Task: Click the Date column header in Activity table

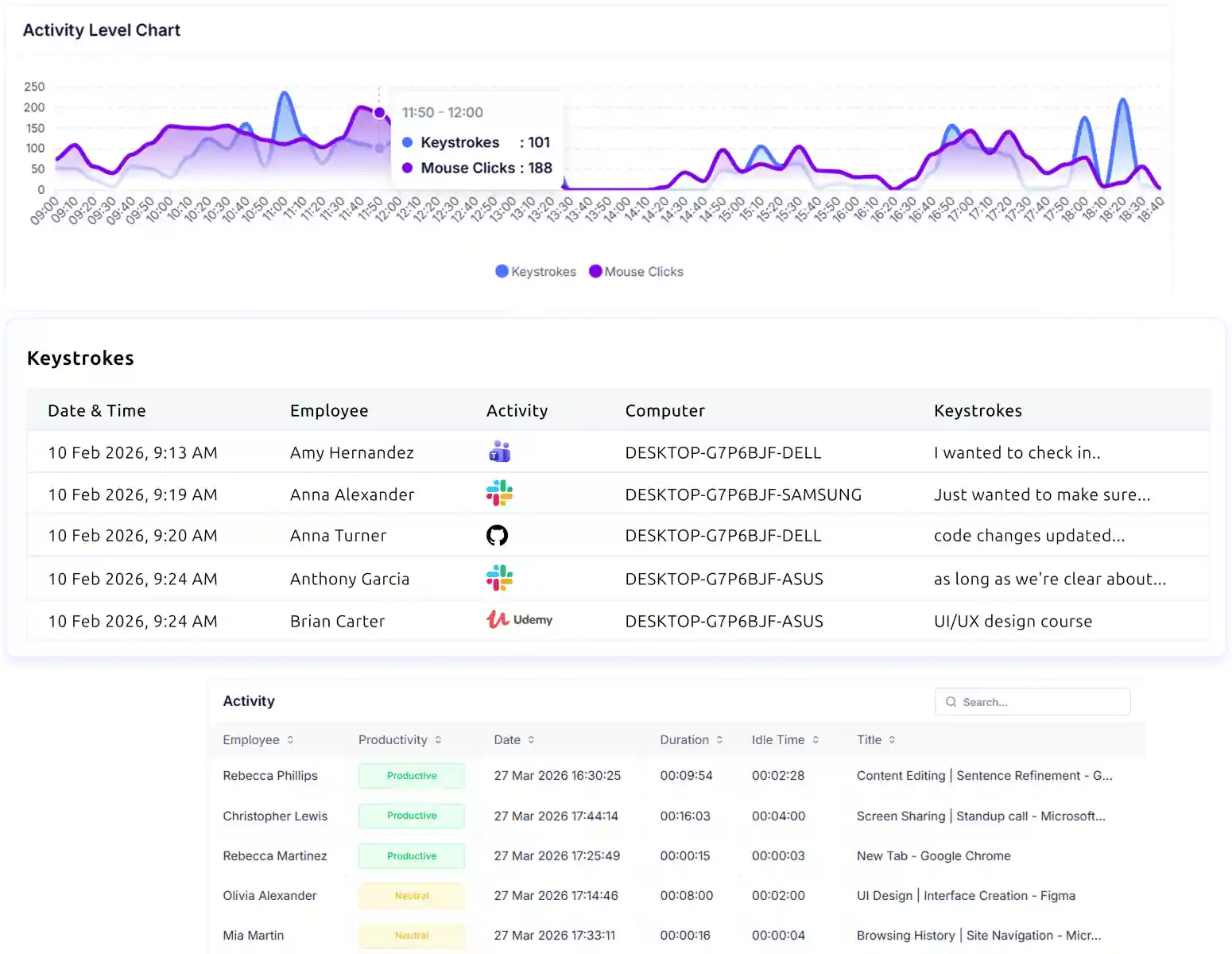Action: pos(507,740)
